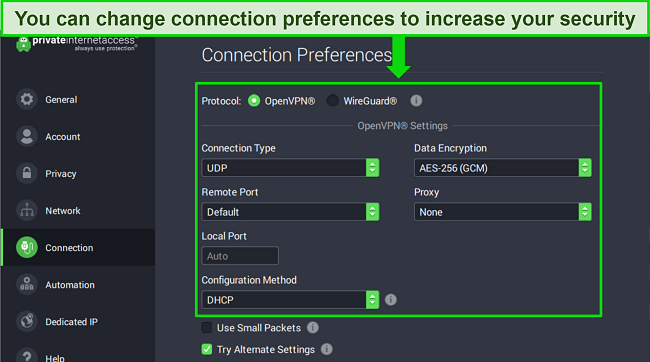Screen dimensions: 650x362
Task: Open the Connection Type UDP dropdown
Action: pos(290,168)
